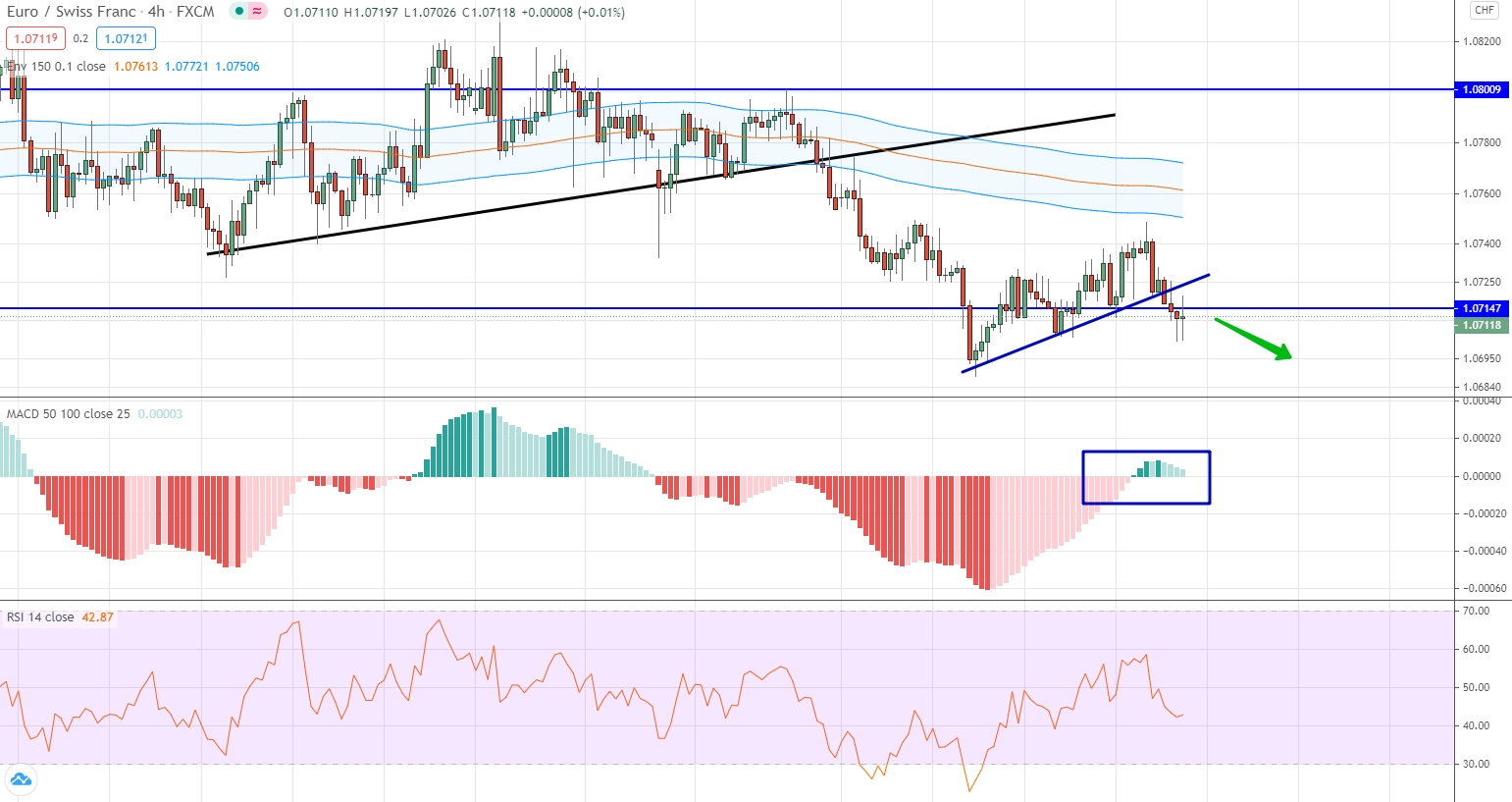Image resolution: width=1512 pixels, height=802 pixels.
Task: Open the TradingView cloud logo icon
Action: coord(20,780)
